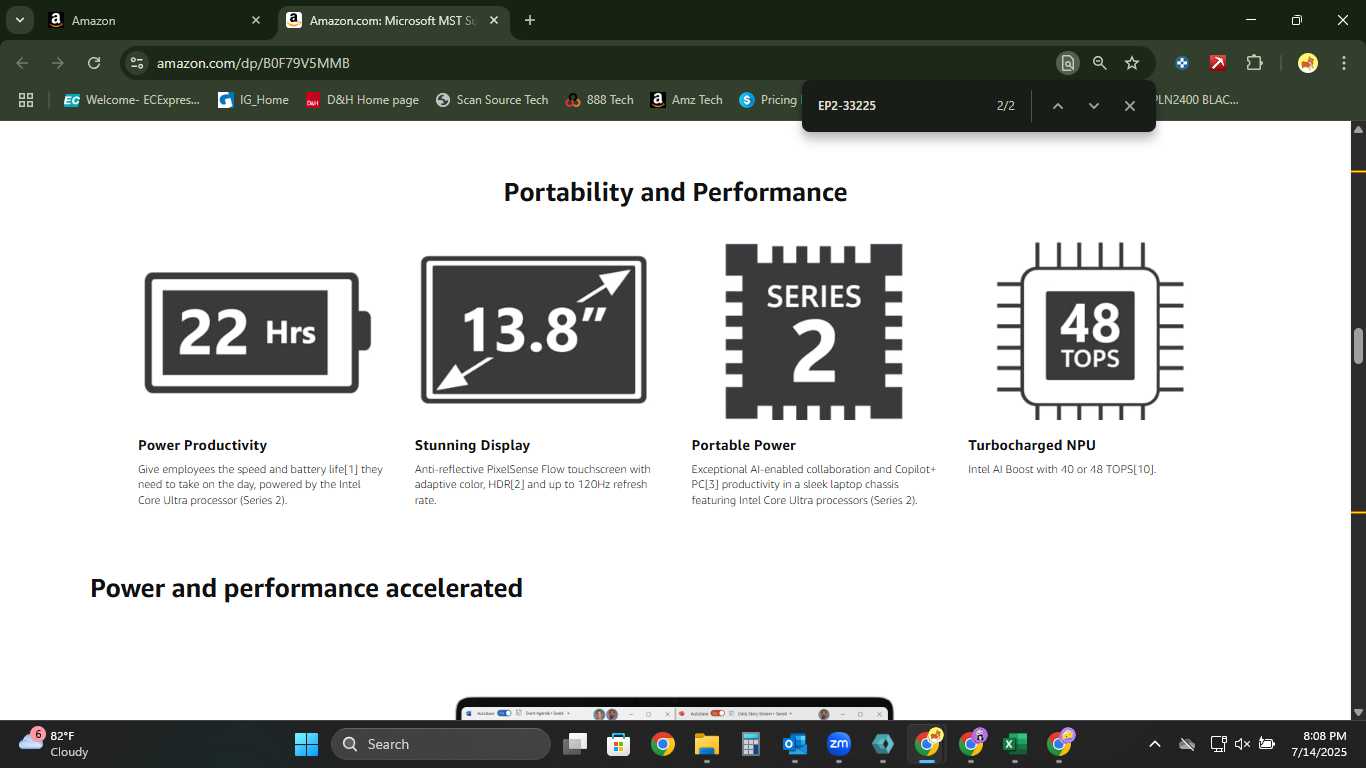Launch Microsoft Store from taskbar

619,744
